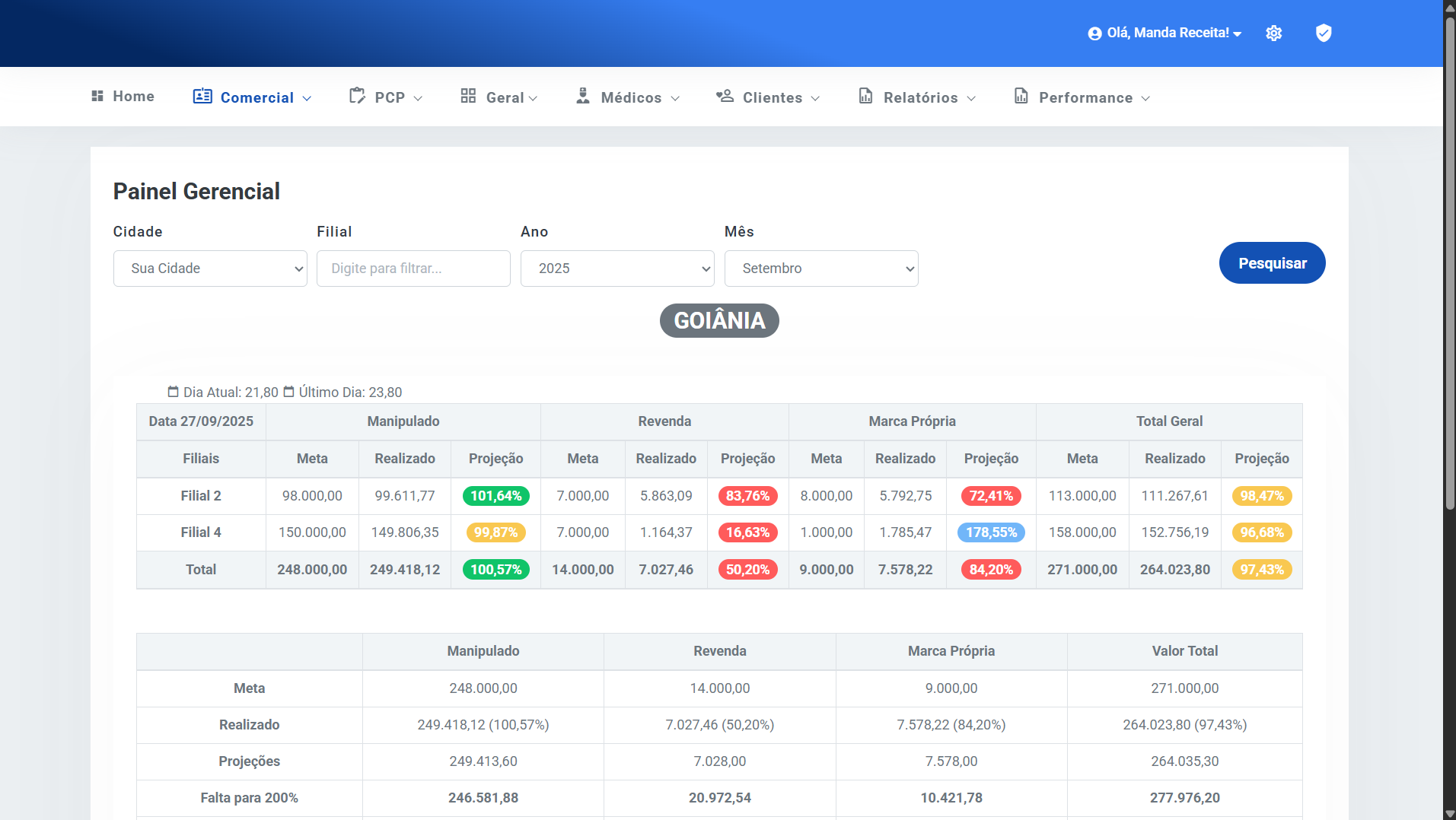Open the Performance menu
The width and height of the screenshot is (1456, 820).
1084,97
